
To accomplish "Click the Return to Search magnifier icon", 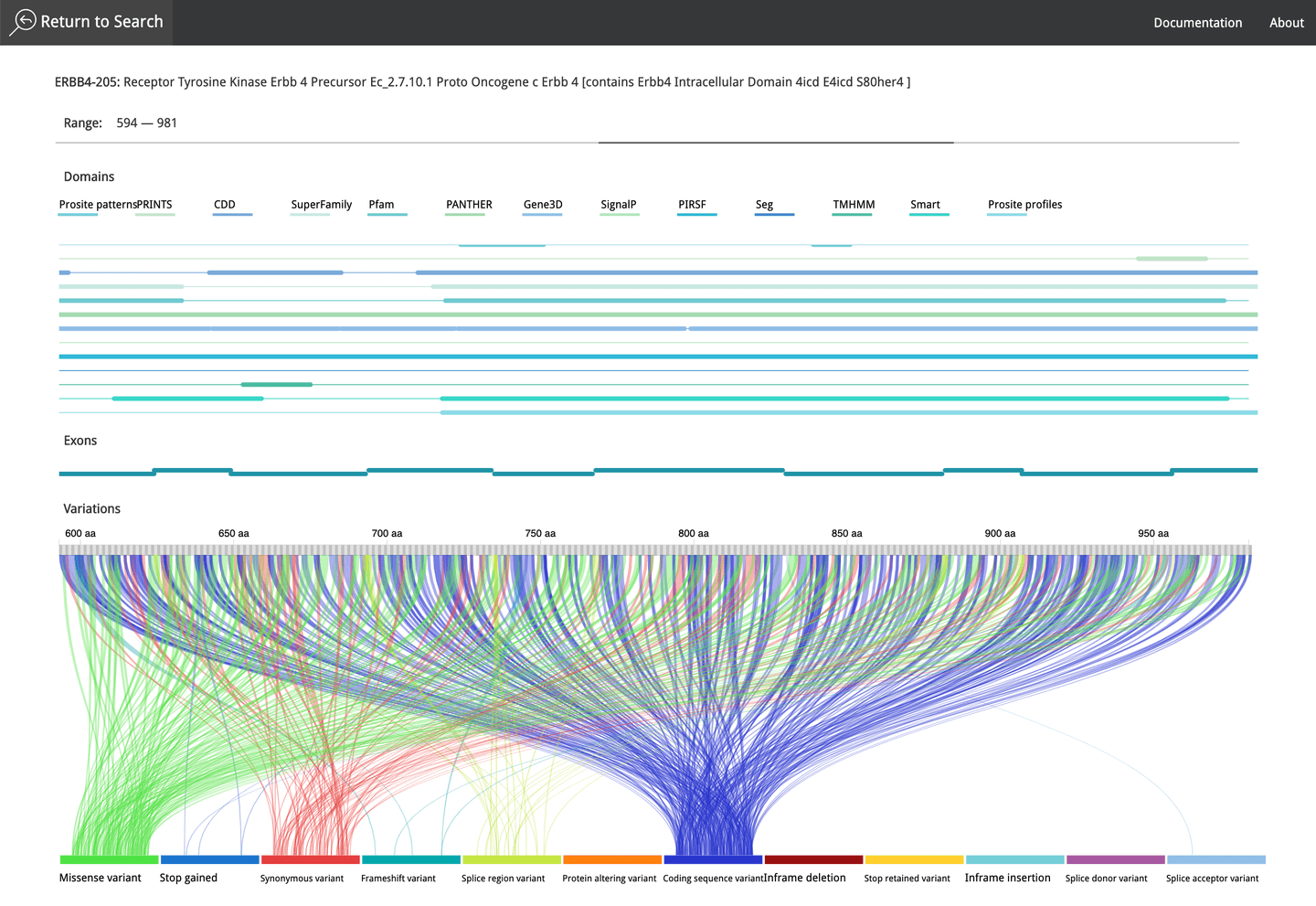I will tap(23, 22).
